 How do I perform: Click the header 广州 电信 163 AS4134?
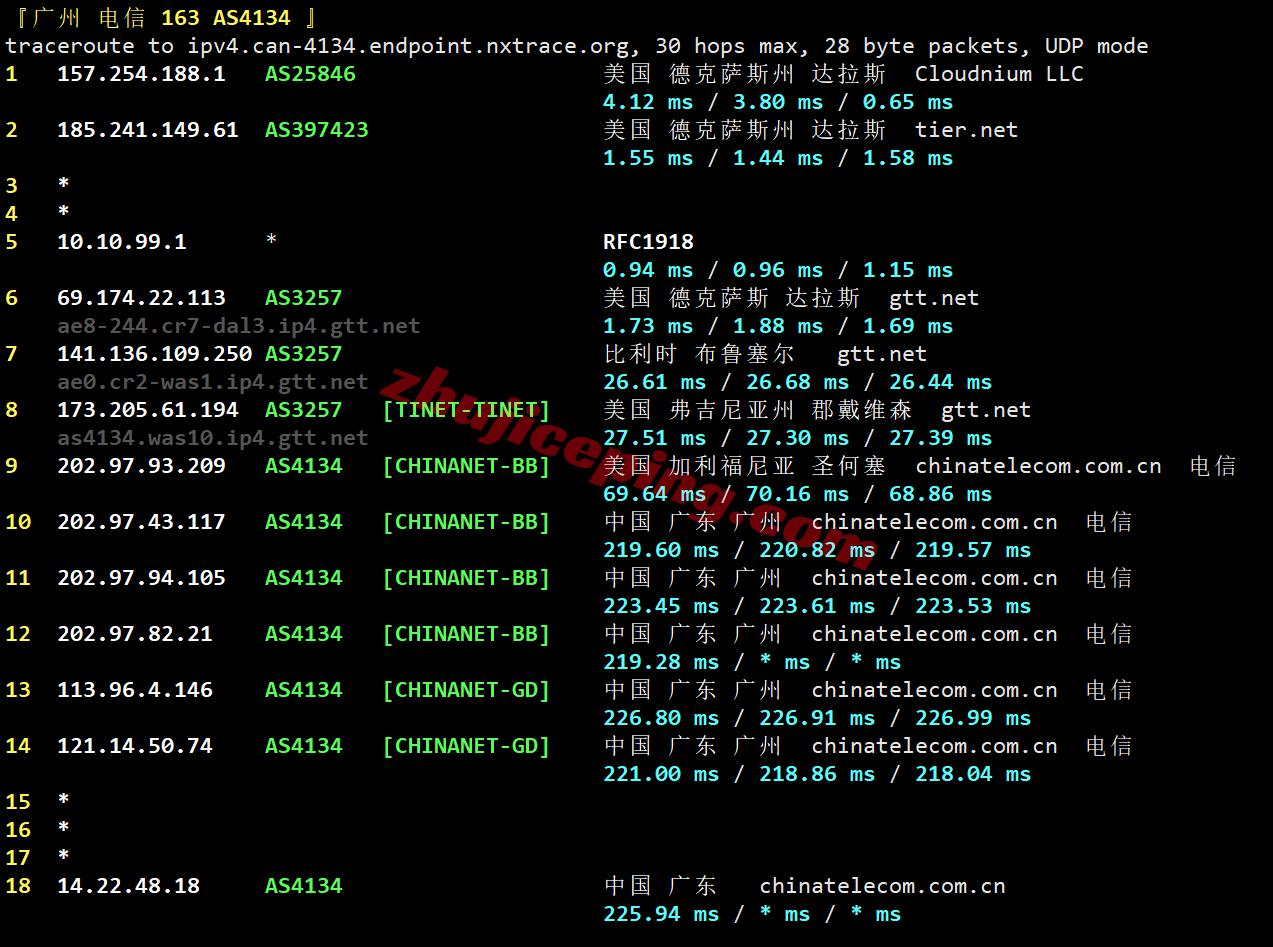click(164, 18)
